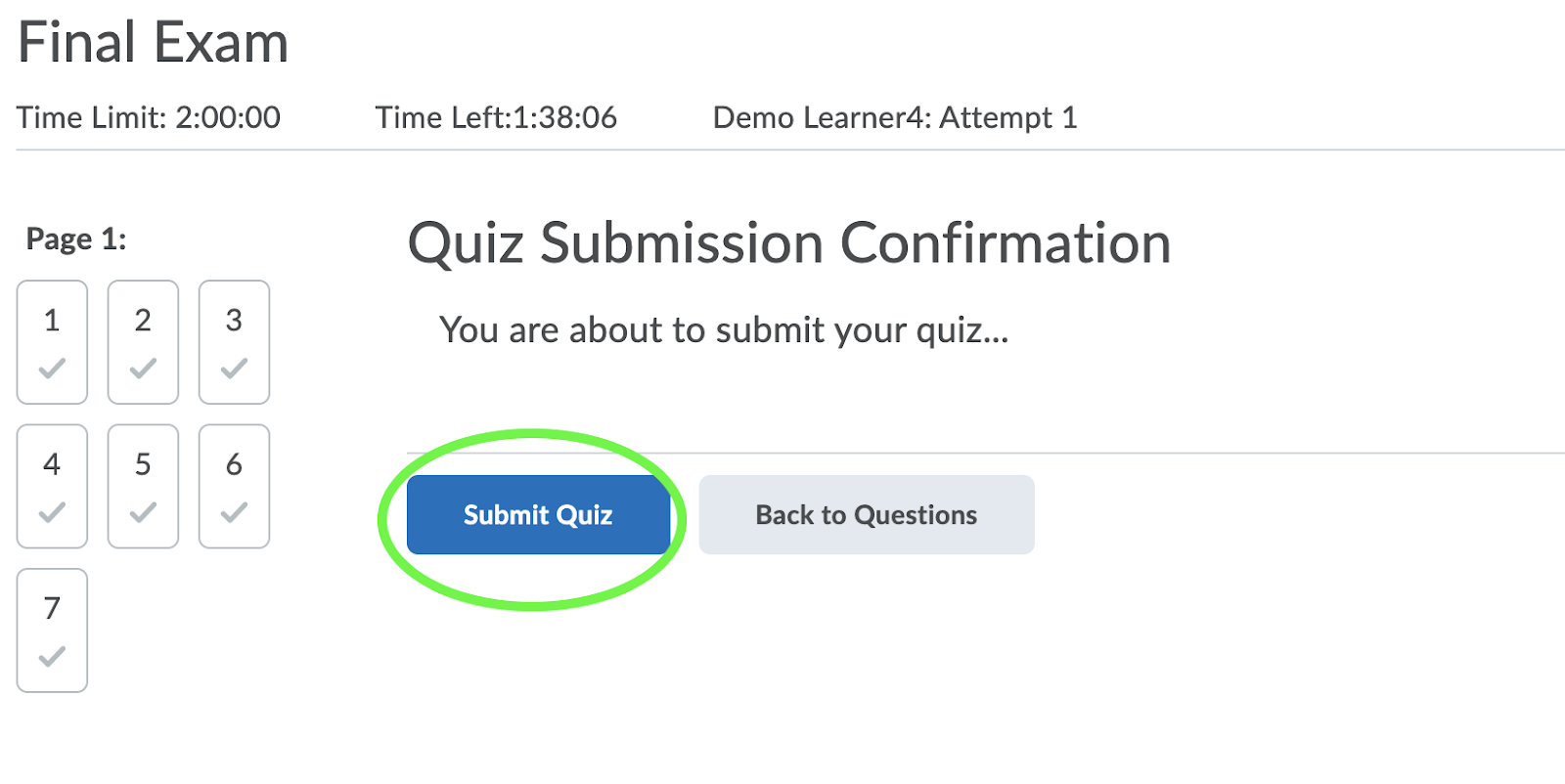1565x784 pixels.
Task: Click the Demo Learner4 Attempt 1 label
Action: pos(895,117)
